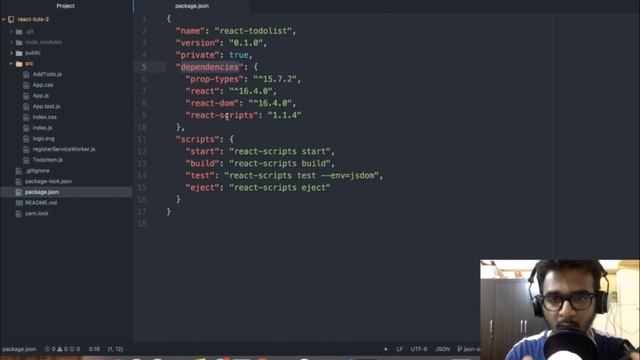Click the "^15.7.2" prop-types version
Image resolution: width=640 pixels, height=360 pixels.
(275, 79)
